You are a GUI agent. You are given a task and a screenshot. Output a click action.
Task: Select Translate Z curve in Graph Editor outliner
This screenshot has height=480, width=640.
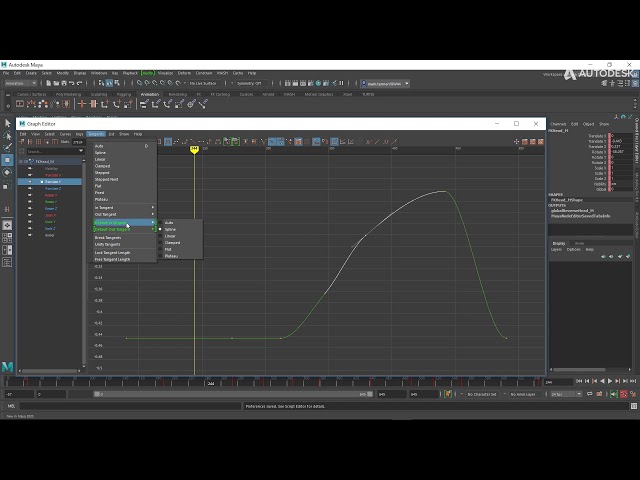pyautogui.click(x=53, y=189)
